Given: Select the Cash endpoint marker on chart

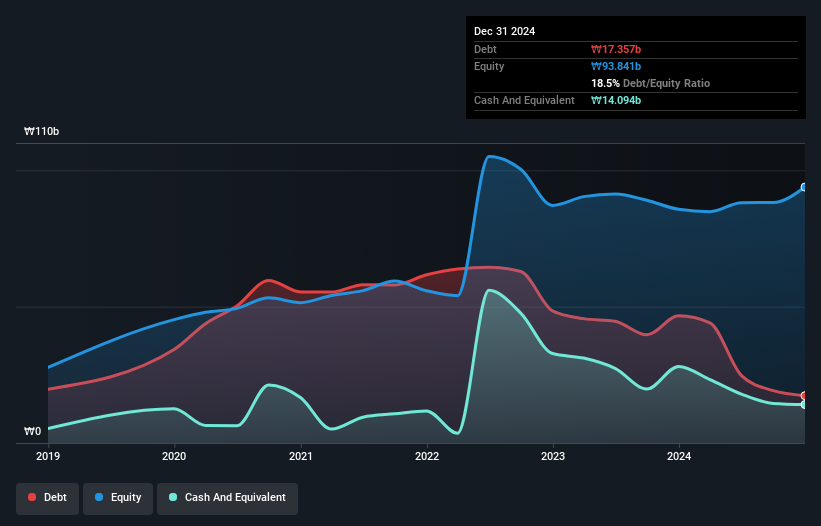Looking at the screenshot, I should point(804,405).
